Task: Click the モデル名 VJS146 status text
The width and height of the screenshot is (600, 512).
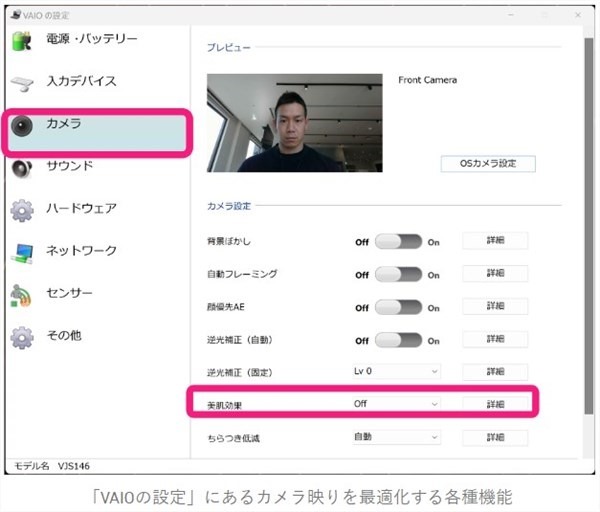Action: click(52, 466)
